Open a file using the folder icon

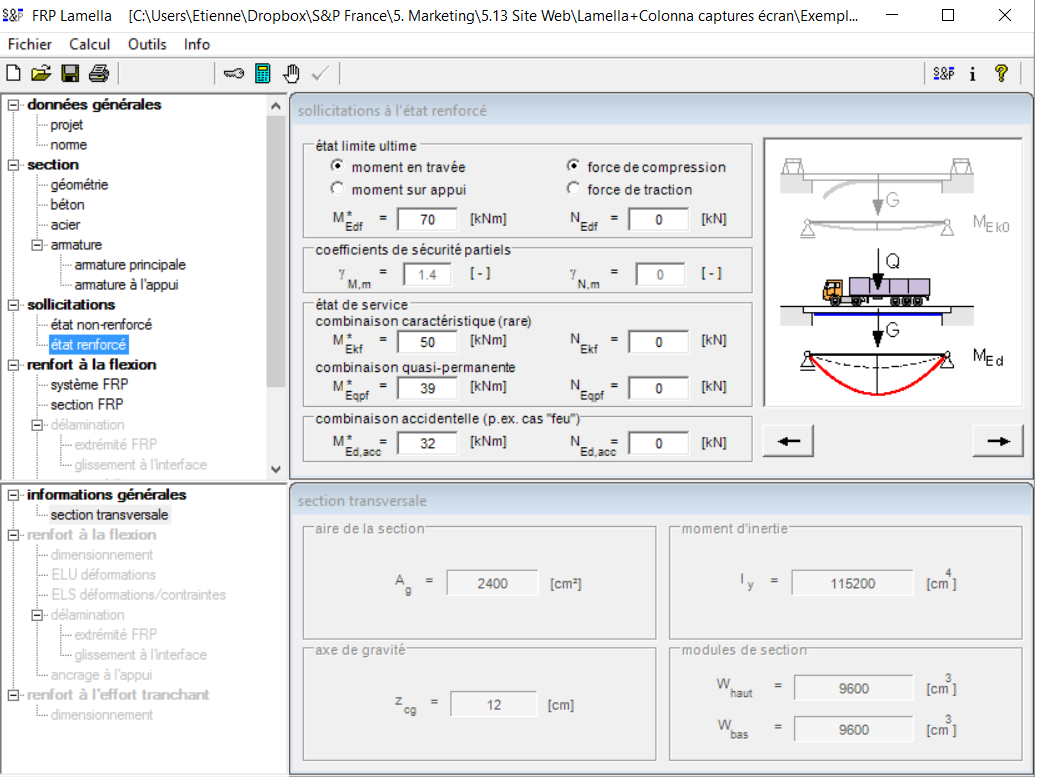[x=41, y=73]
